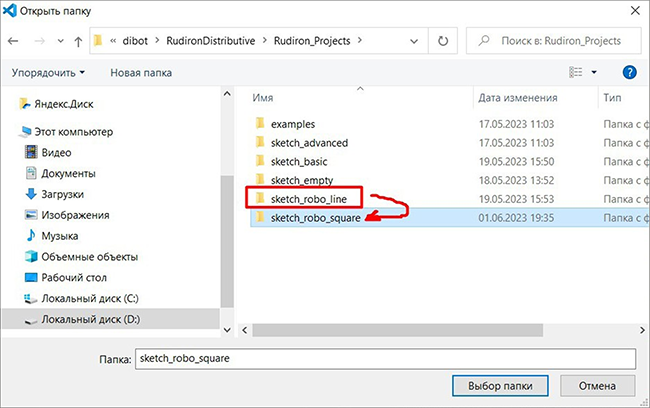Open recent locations dropdown arrow

pos(61,41)
